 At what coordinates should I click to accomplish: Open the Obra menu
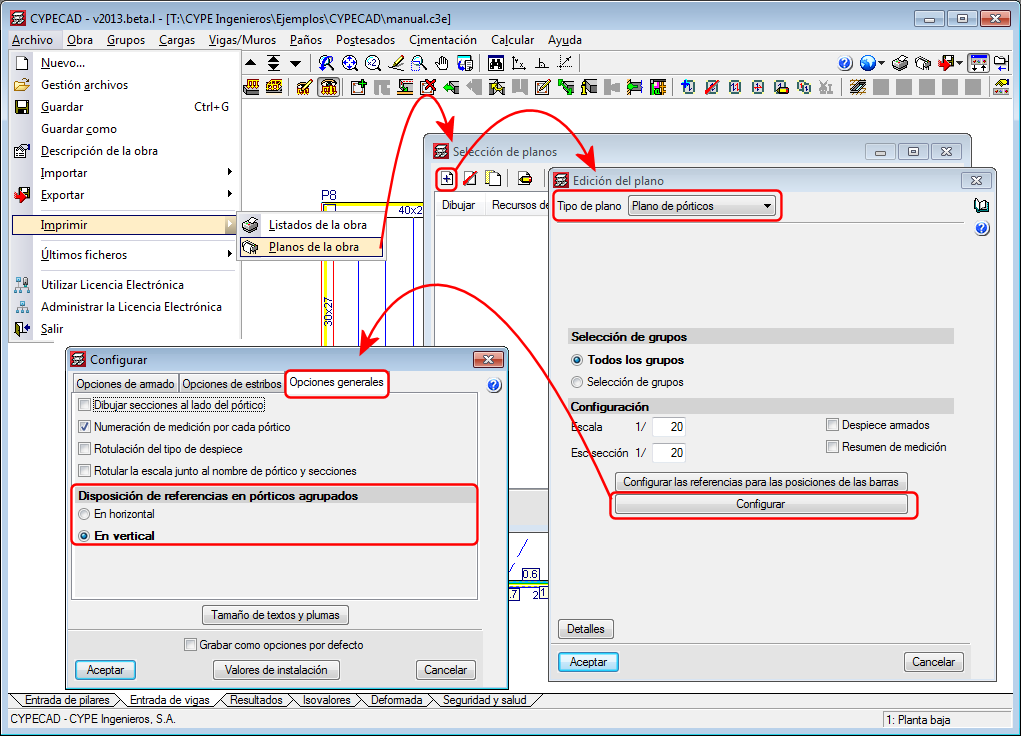[x=79, y=40]
